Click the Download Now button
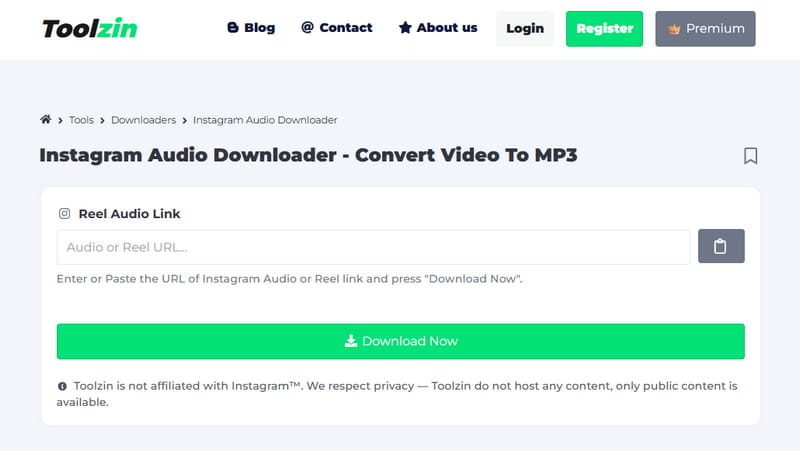This screenshot has height=451, width=800. click(401, 341)
